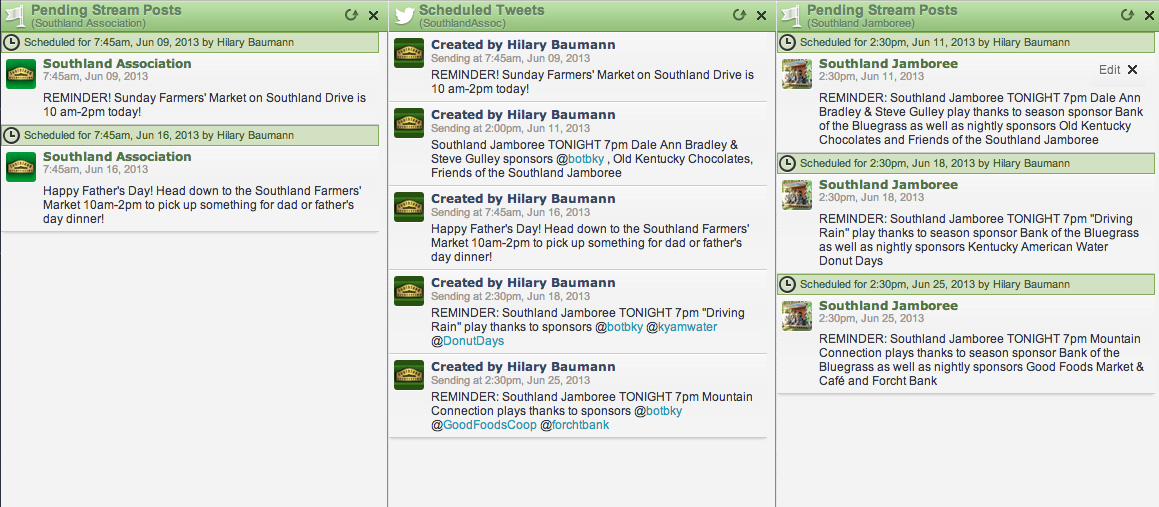Edit the Jun 11 Southland Jamboree post

coord(1109,69)
